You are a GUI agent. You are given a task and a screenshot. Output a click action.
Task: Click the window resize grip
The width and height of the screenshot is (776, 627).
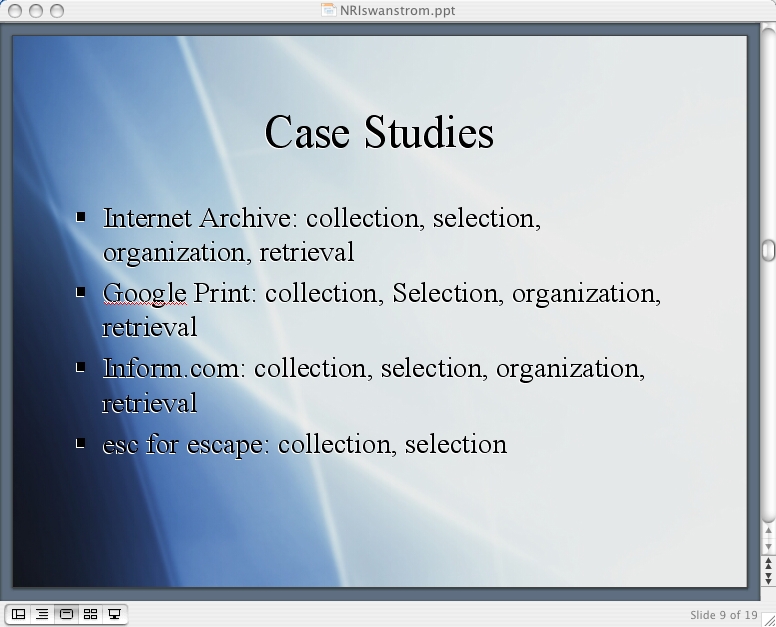[769, 620]
